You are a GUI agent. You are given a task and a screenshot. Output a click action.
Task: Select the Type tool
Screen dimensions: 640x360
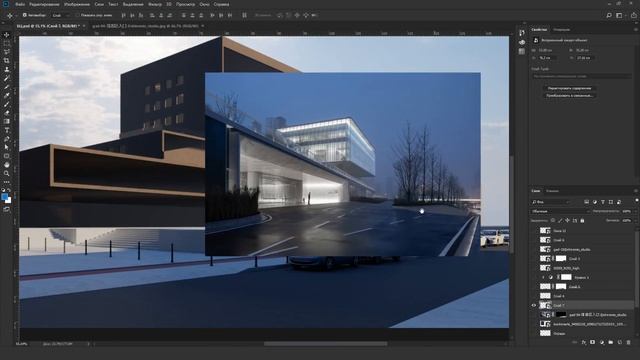pos(7,130)
